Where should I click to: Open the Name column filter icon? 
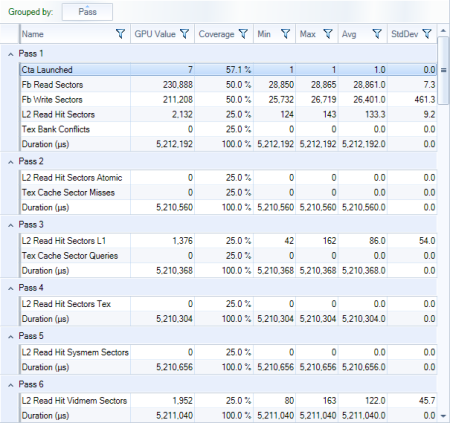[120, 34]
